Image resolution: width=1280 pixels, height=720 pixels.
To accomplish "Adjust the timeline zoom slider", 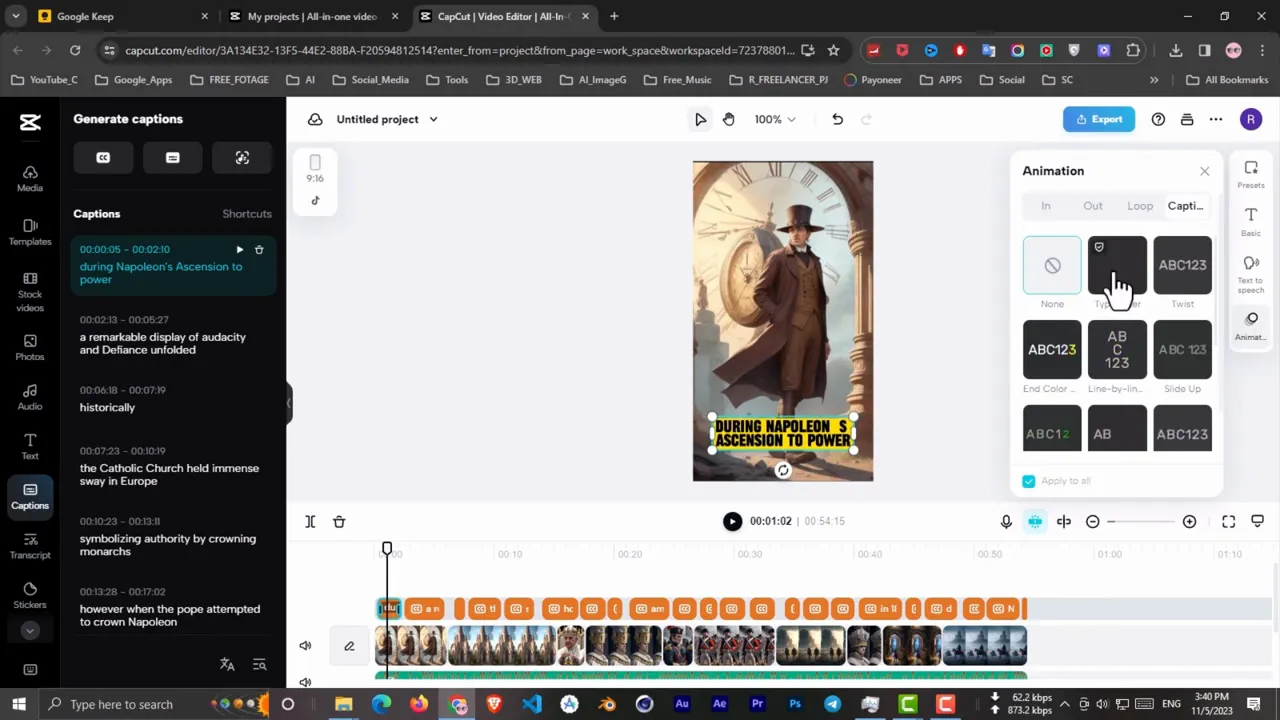I will coord(1141,522).
